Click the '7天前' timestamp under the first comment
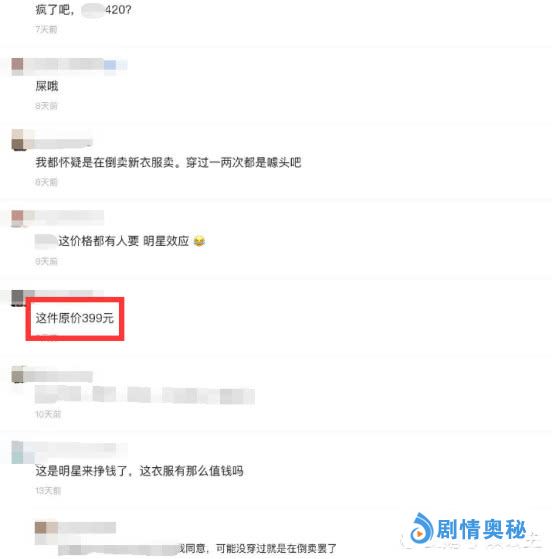554x559 pixels. click(46, 29)
